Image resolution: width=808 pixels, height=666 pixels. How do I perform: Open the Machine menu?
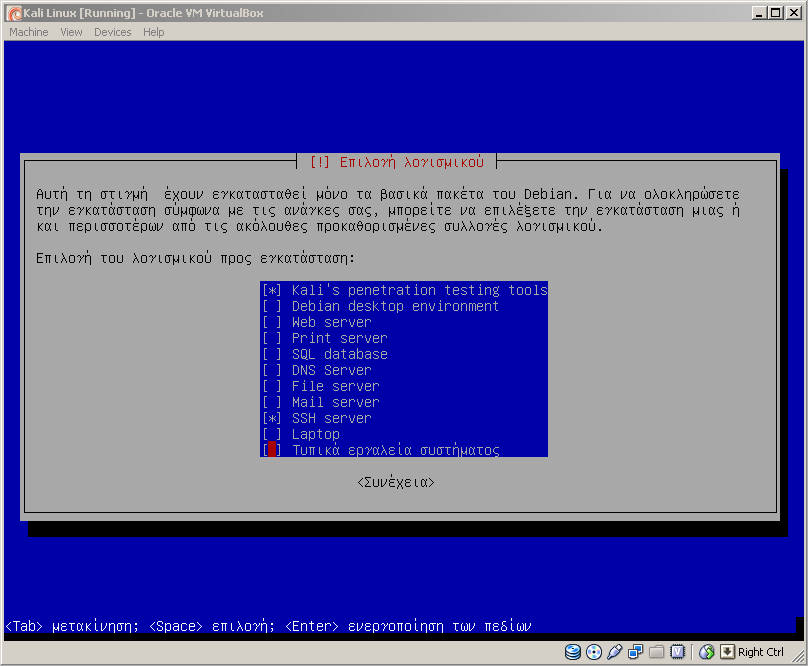click(x=29, y=32)
